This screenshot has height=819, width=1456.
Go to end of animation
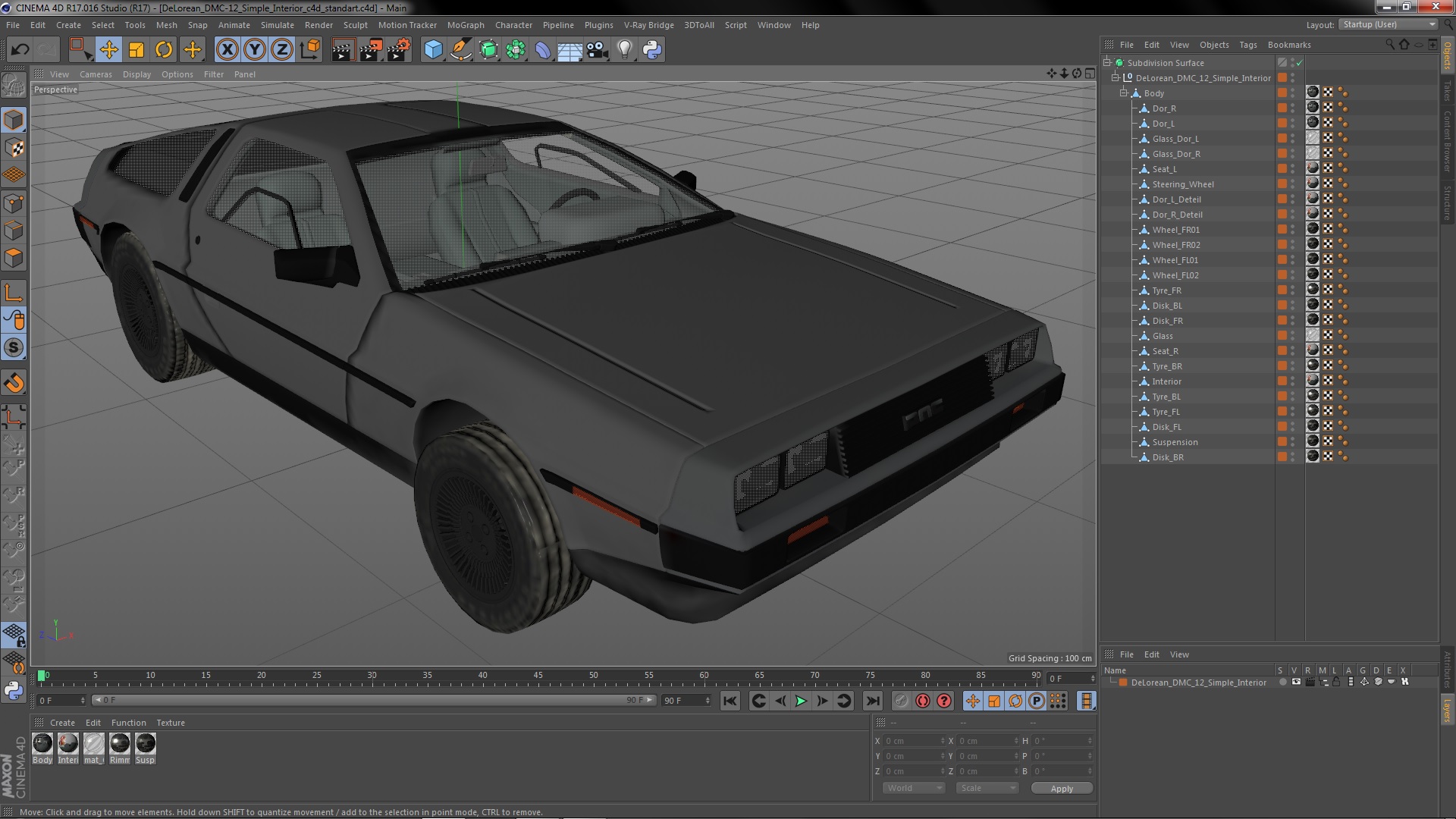click(x=872, y=701)
